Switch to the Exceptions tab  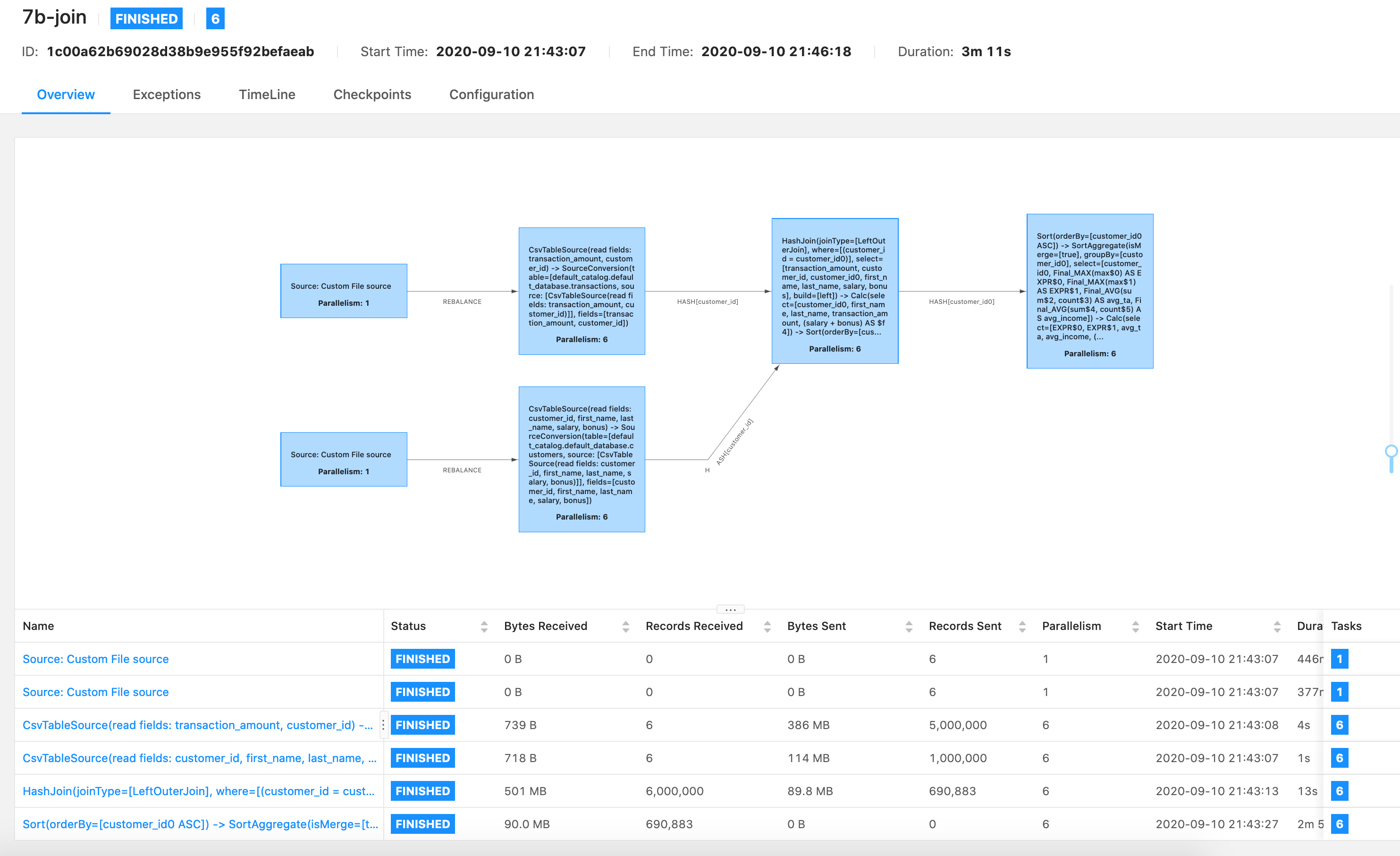pos(167,94)
